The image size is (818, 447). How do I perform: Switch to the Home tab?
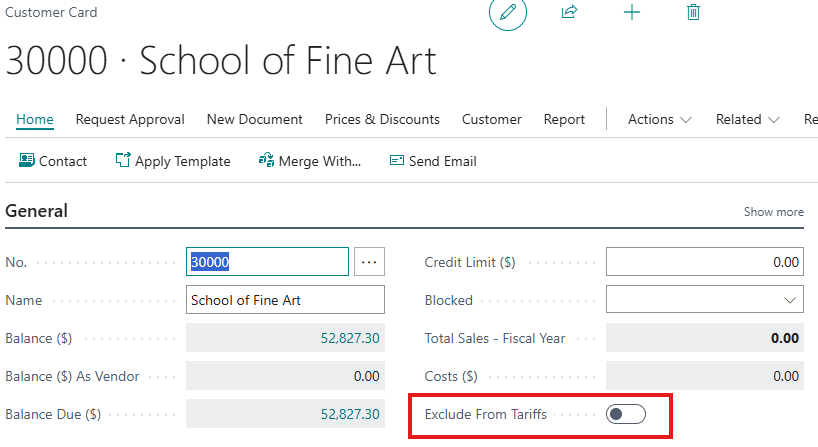coord(35,119)
